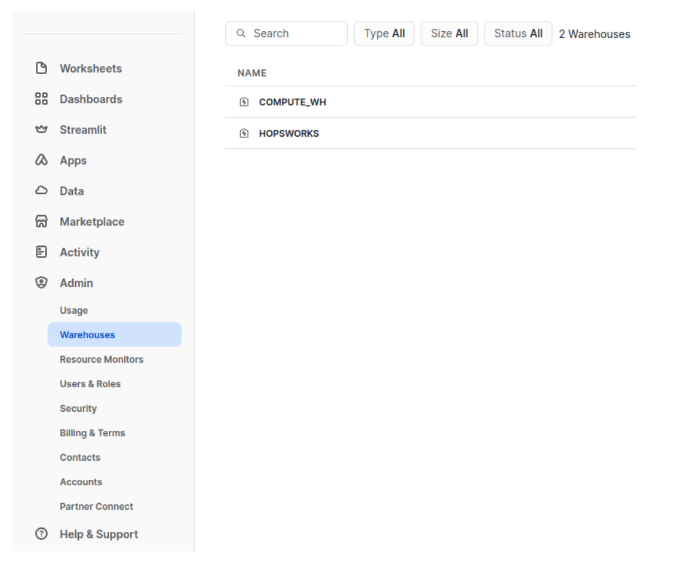Click the Apps icon in sidebar
The width and height of the screenshot is (681, 565).
[41, 161]
